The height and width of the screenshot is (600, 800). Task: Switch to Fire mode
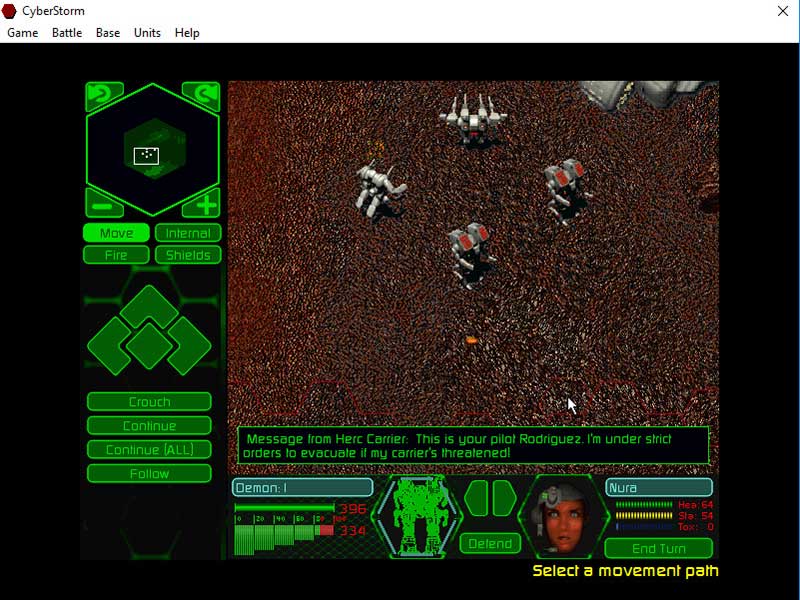click(116, 254)
